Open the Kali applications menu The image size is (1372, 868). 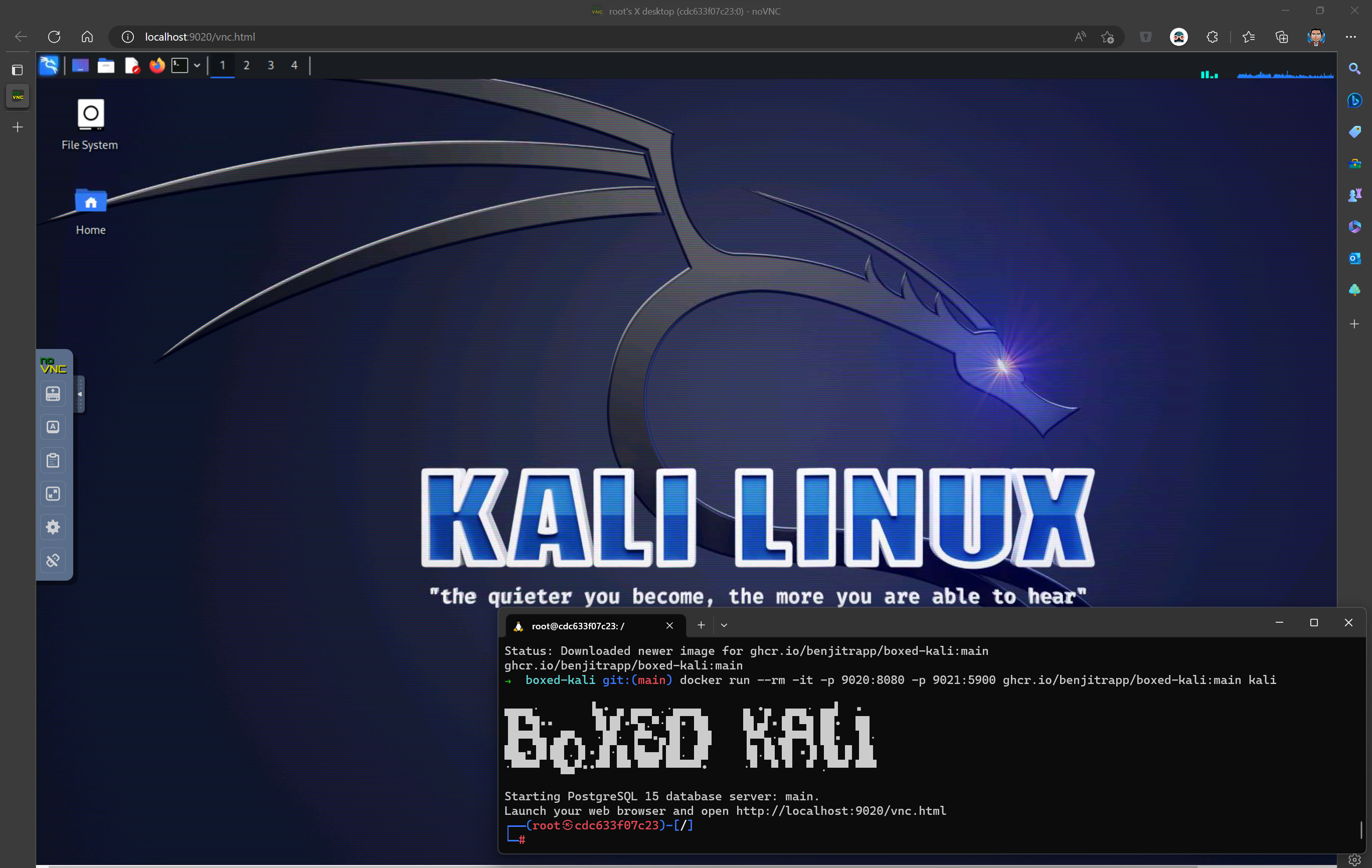pyautogui.click(x=49, y=66)
